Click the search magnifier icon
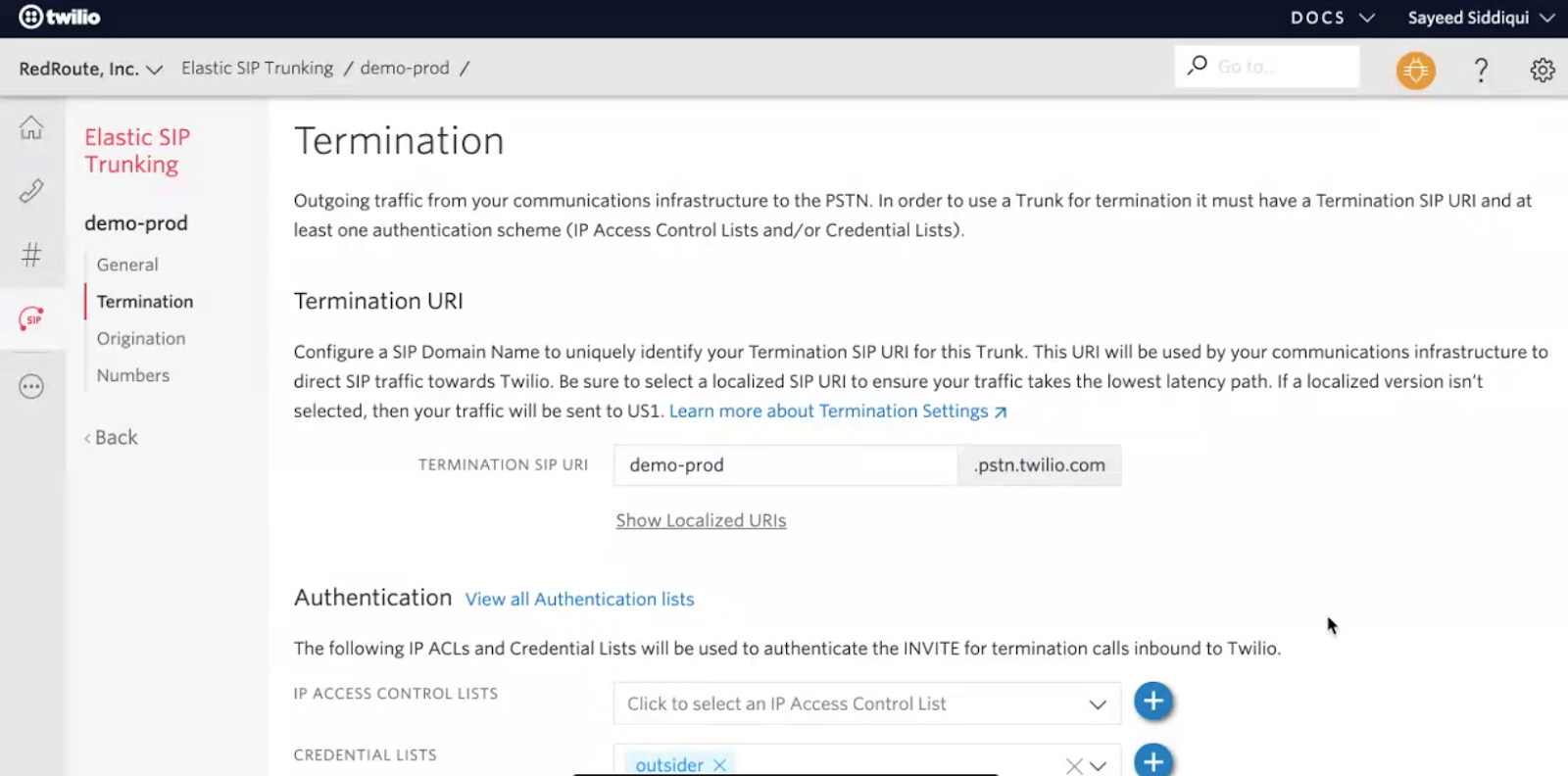 (1197, 66)
